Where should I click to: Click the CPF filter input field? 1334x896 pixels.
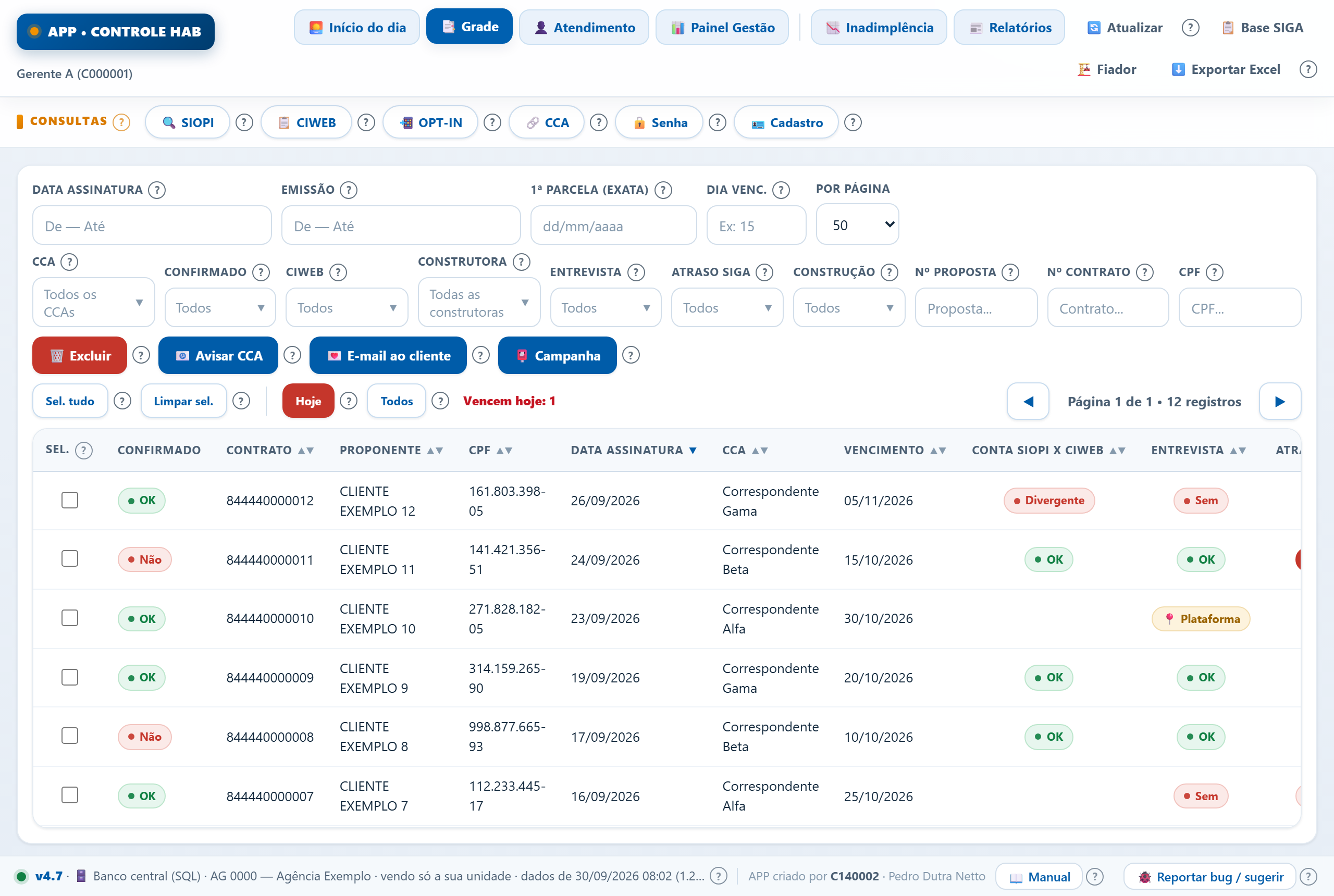point(1239,308)
